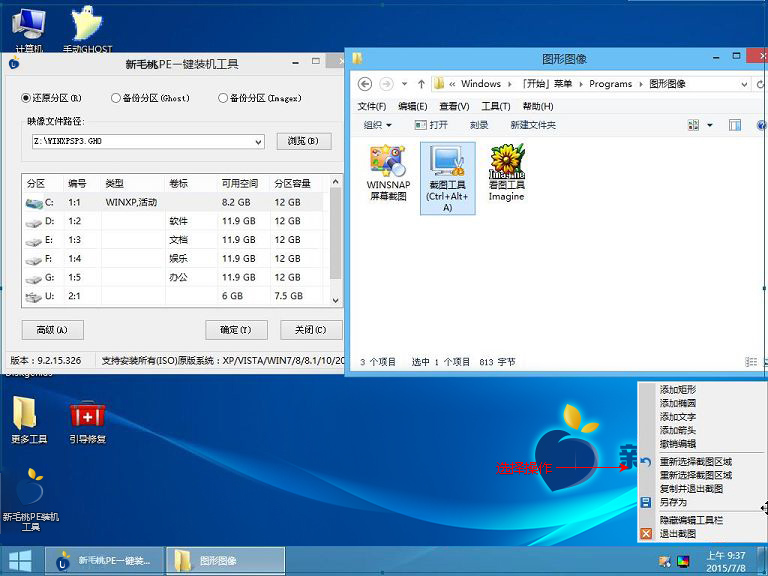Viewport: 768px width, 576px height.
Task: Select the E: 文档 partition row
Action: [x=174, y=240]
